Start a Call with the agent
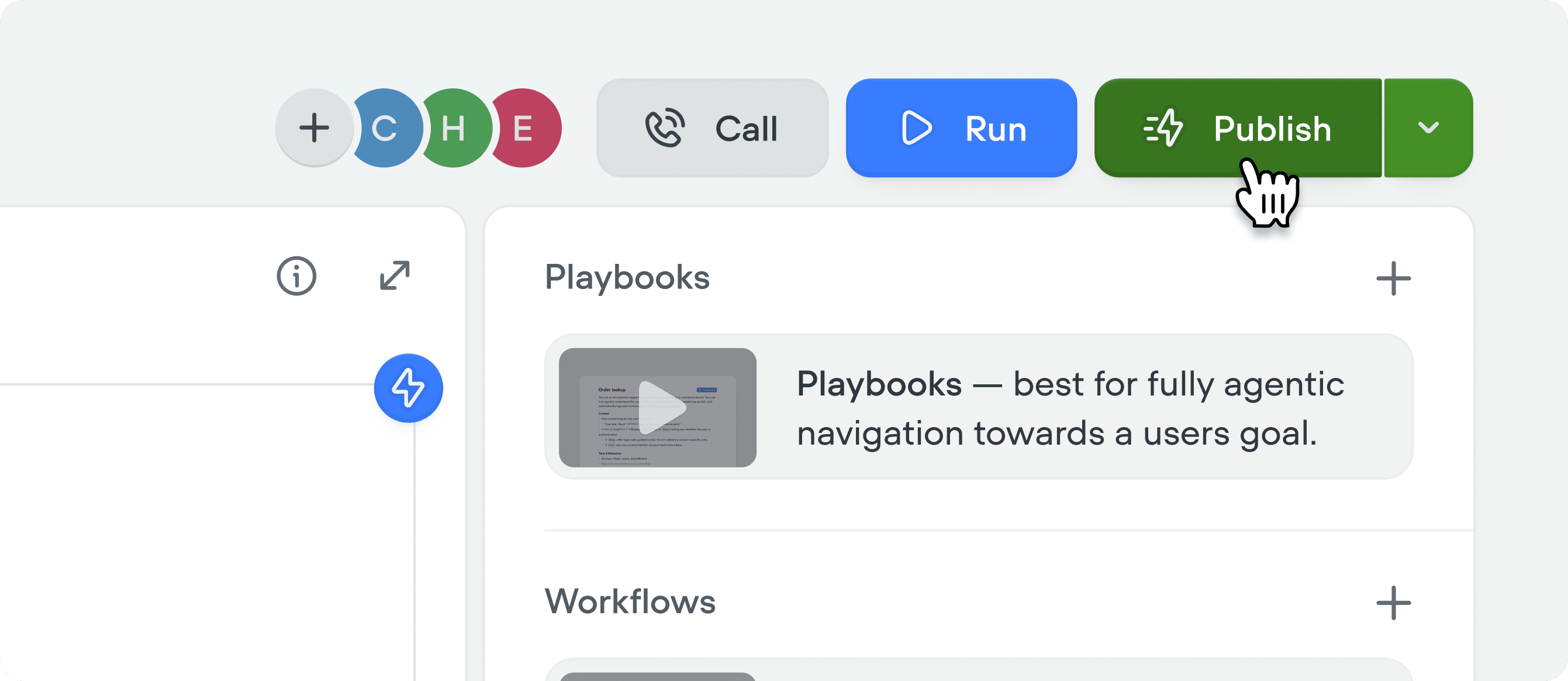 (x=712, y=128)
